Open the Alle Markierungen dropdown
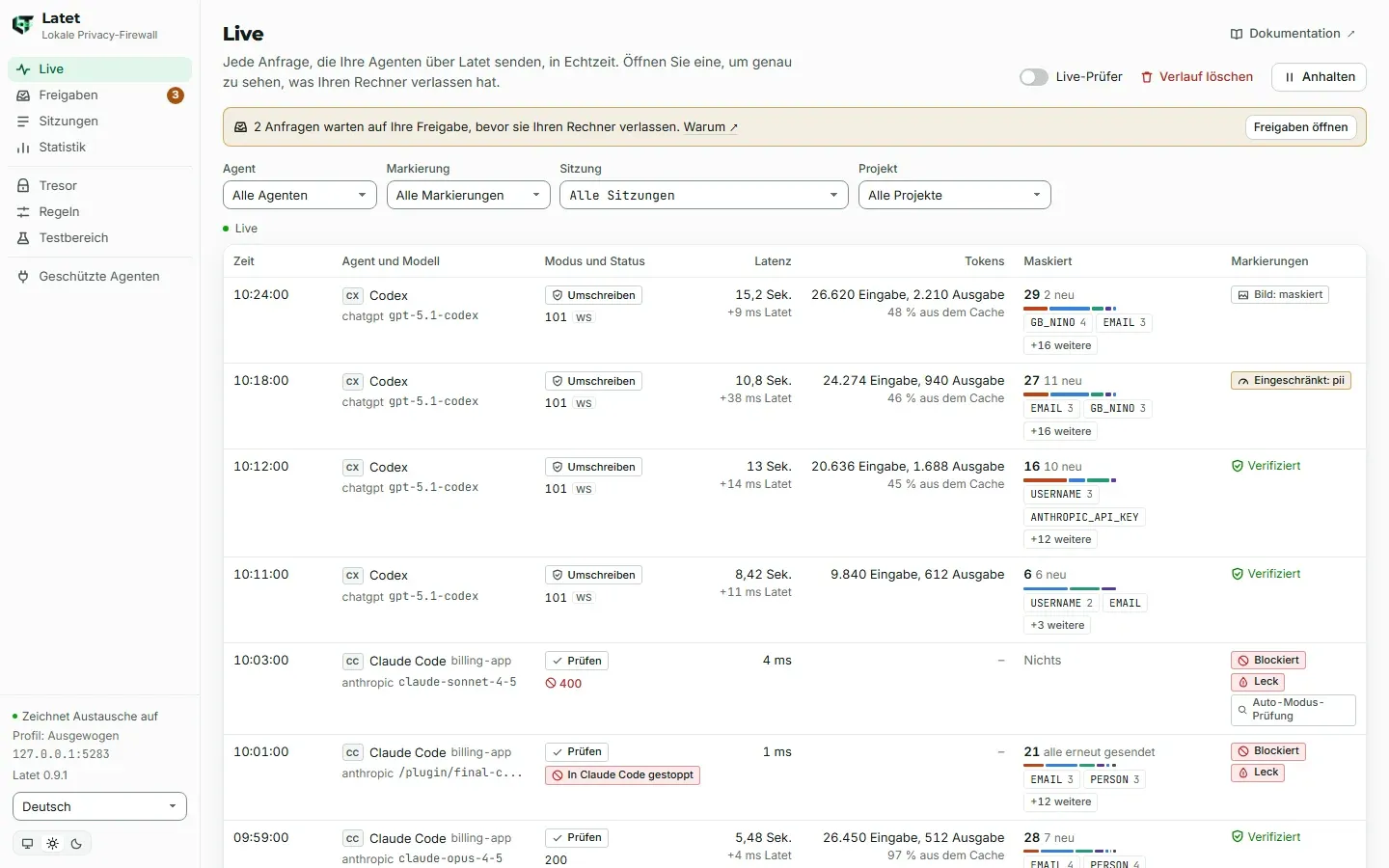The width and height of the screenshot is (1389, 868). [469, 195]
